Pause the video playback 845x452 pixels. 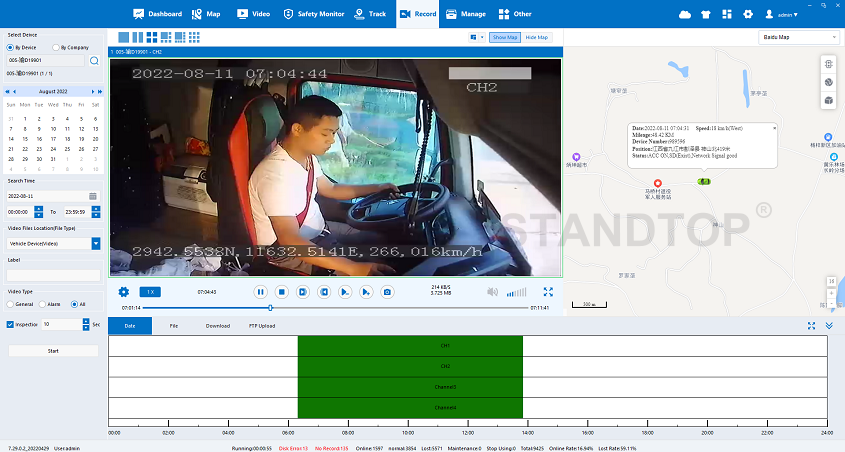coord(261,292)
